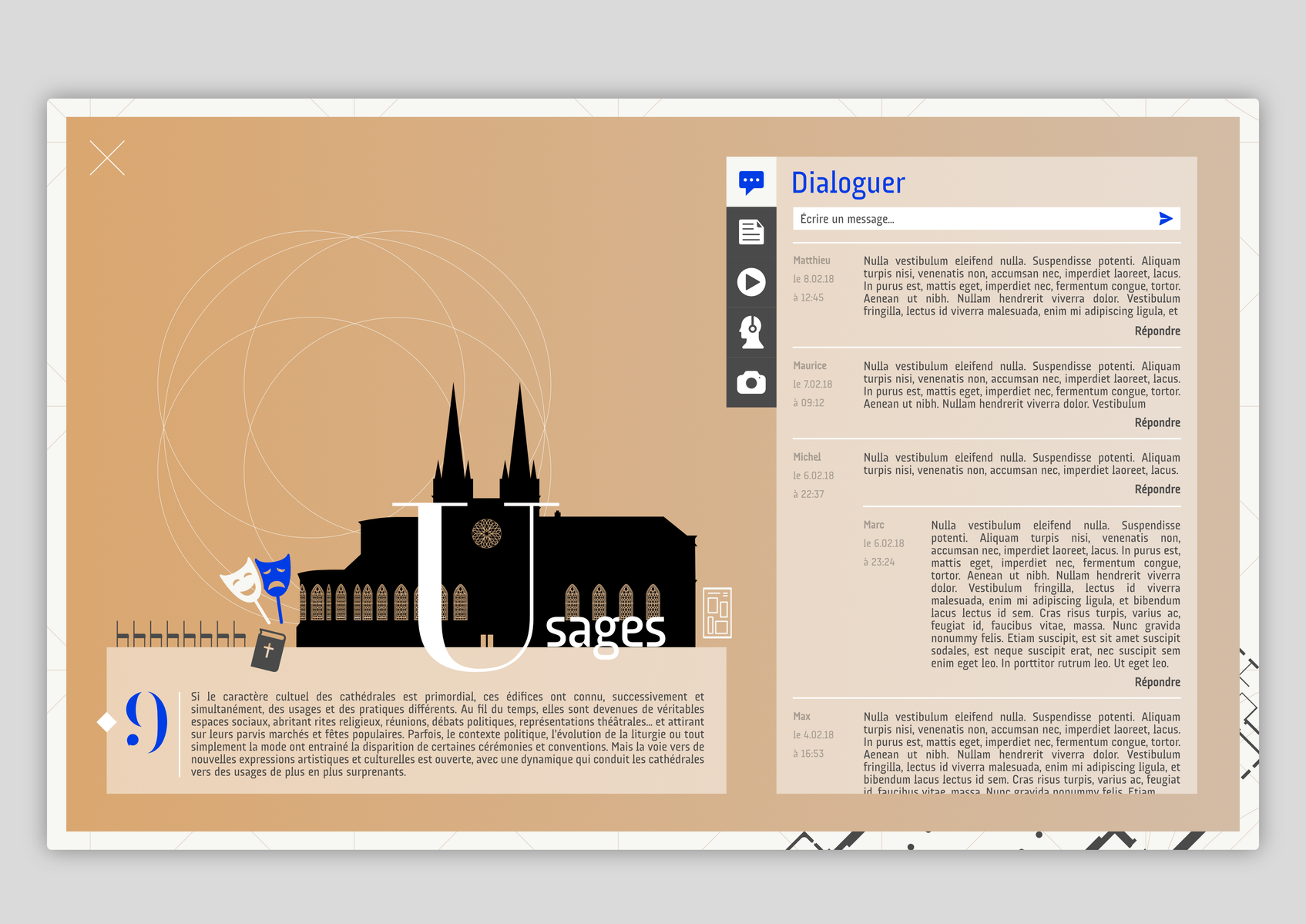Click the white diamond marker beside number 9
1306x924 pixels.
click(x=106, y=722)
